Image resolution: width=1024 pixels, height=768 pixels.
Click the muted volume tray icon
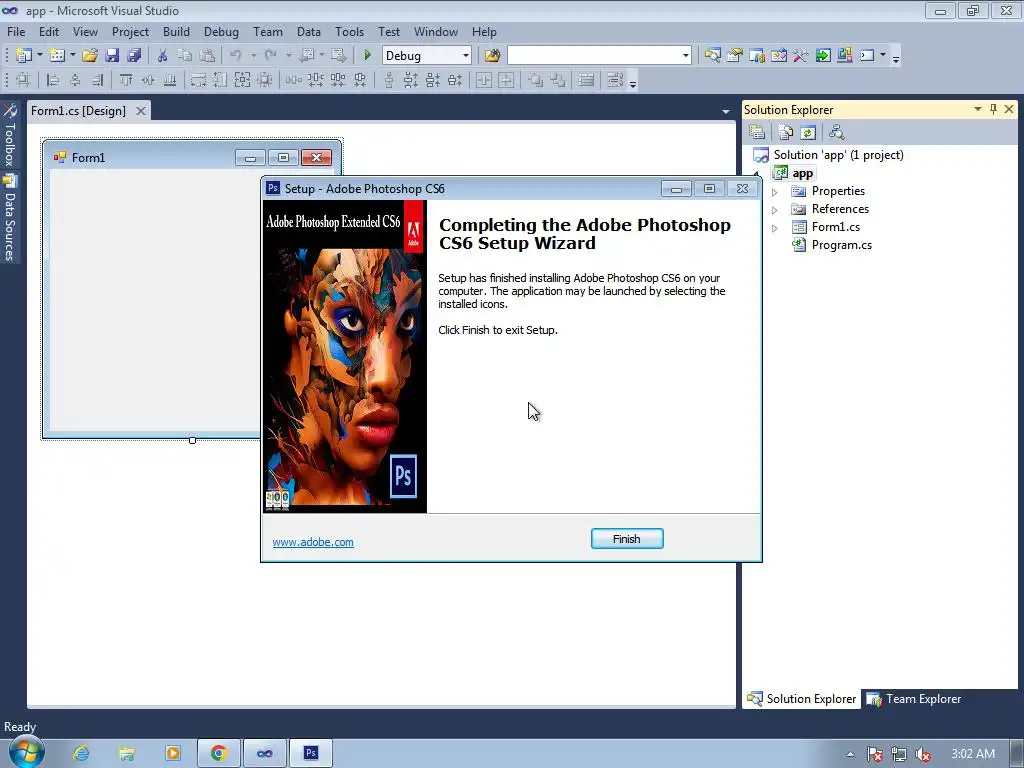pyautogui.click(x=923, y=754)
